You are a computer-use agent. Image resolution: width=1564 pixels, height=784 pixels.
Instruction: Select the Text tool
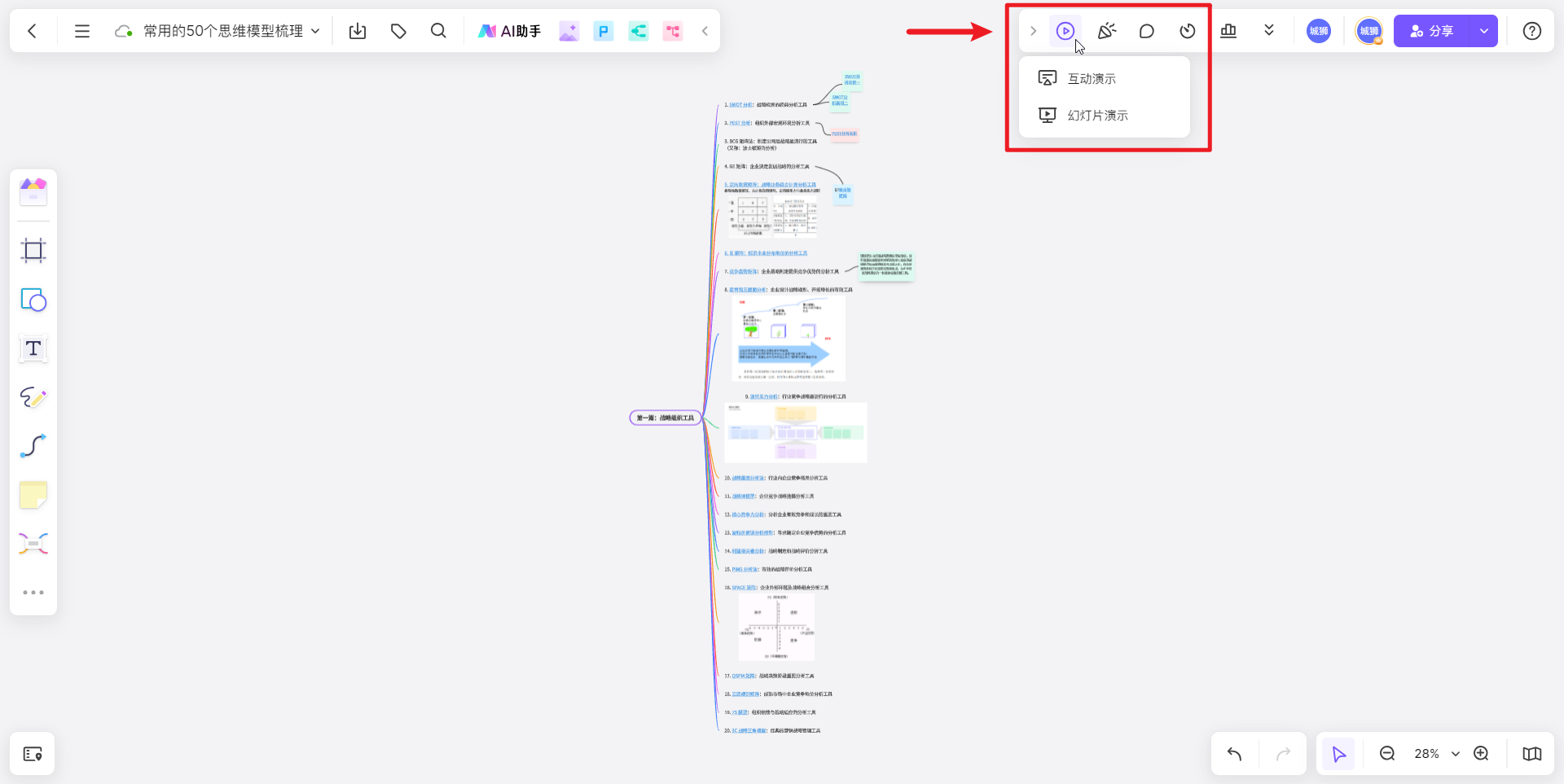(x=33, y=348)
